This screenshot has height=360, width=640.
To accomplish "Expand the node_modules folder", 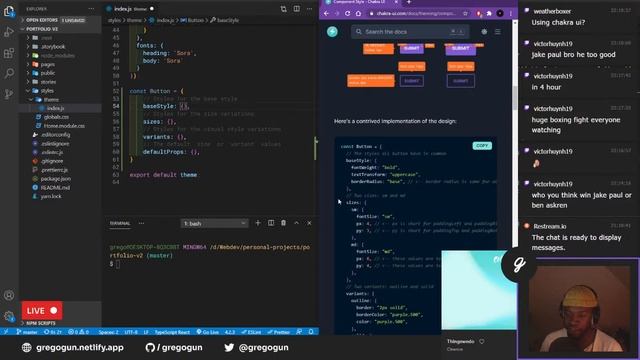I will pyautogui.click(x=58, y=56).
